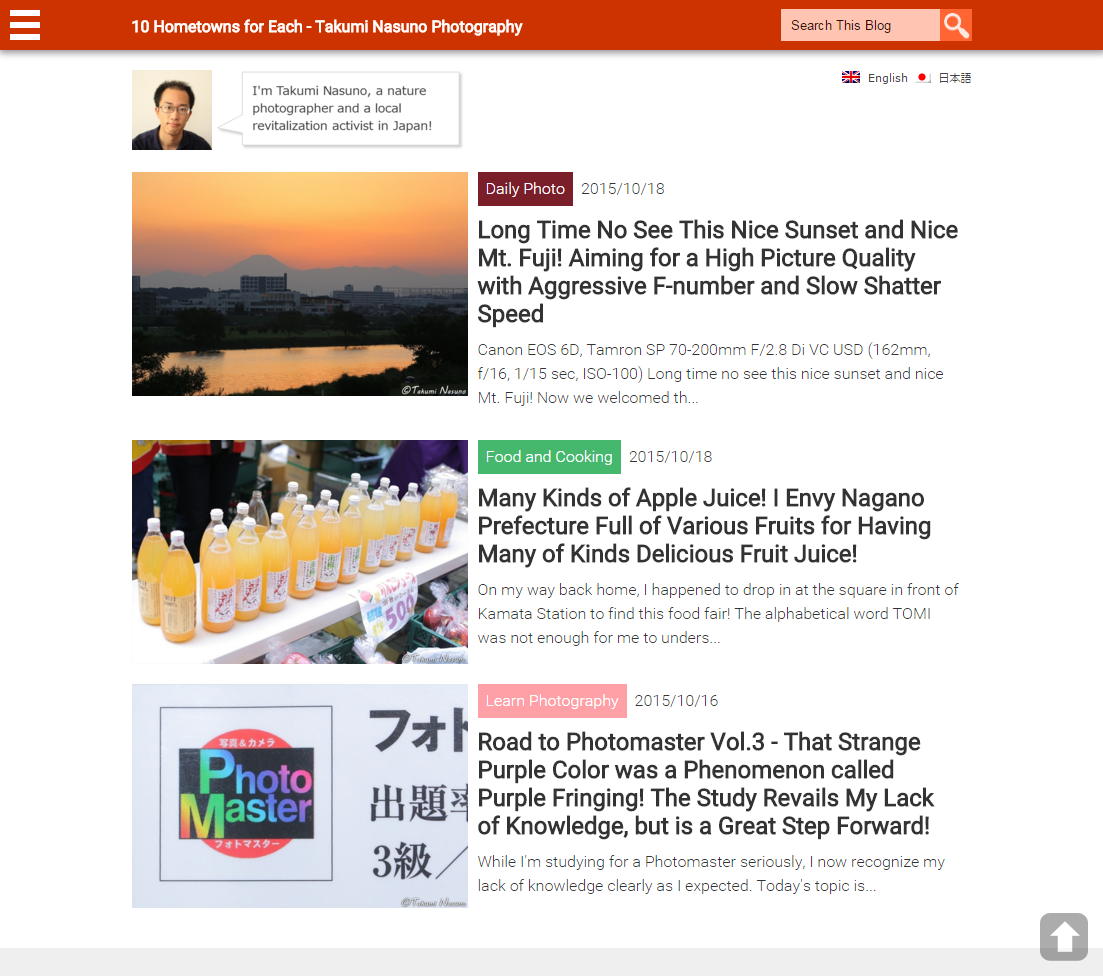Screen dimensions: 1103x976
Task: Open the Many Kinds of Apple Juice article
Action: pos(704,526)
